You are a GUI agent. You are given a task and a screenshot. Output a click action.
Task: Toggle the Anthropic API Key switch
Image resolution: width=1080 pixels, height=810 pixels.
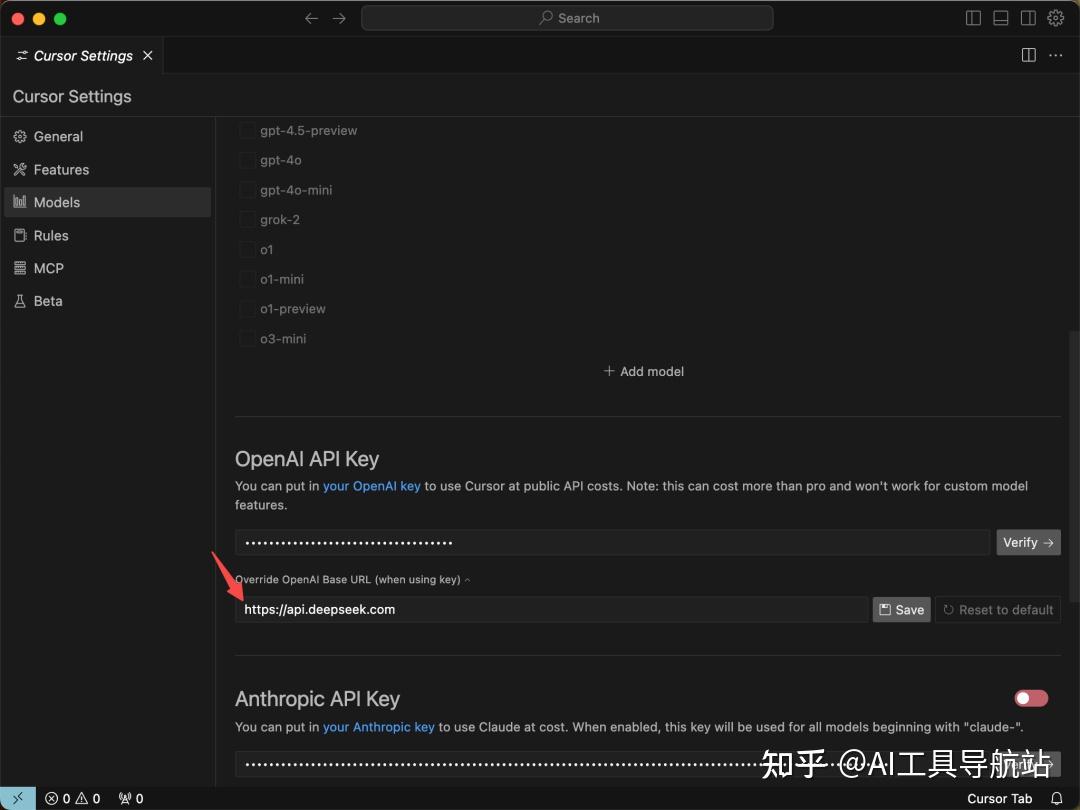pos(1031,698)
